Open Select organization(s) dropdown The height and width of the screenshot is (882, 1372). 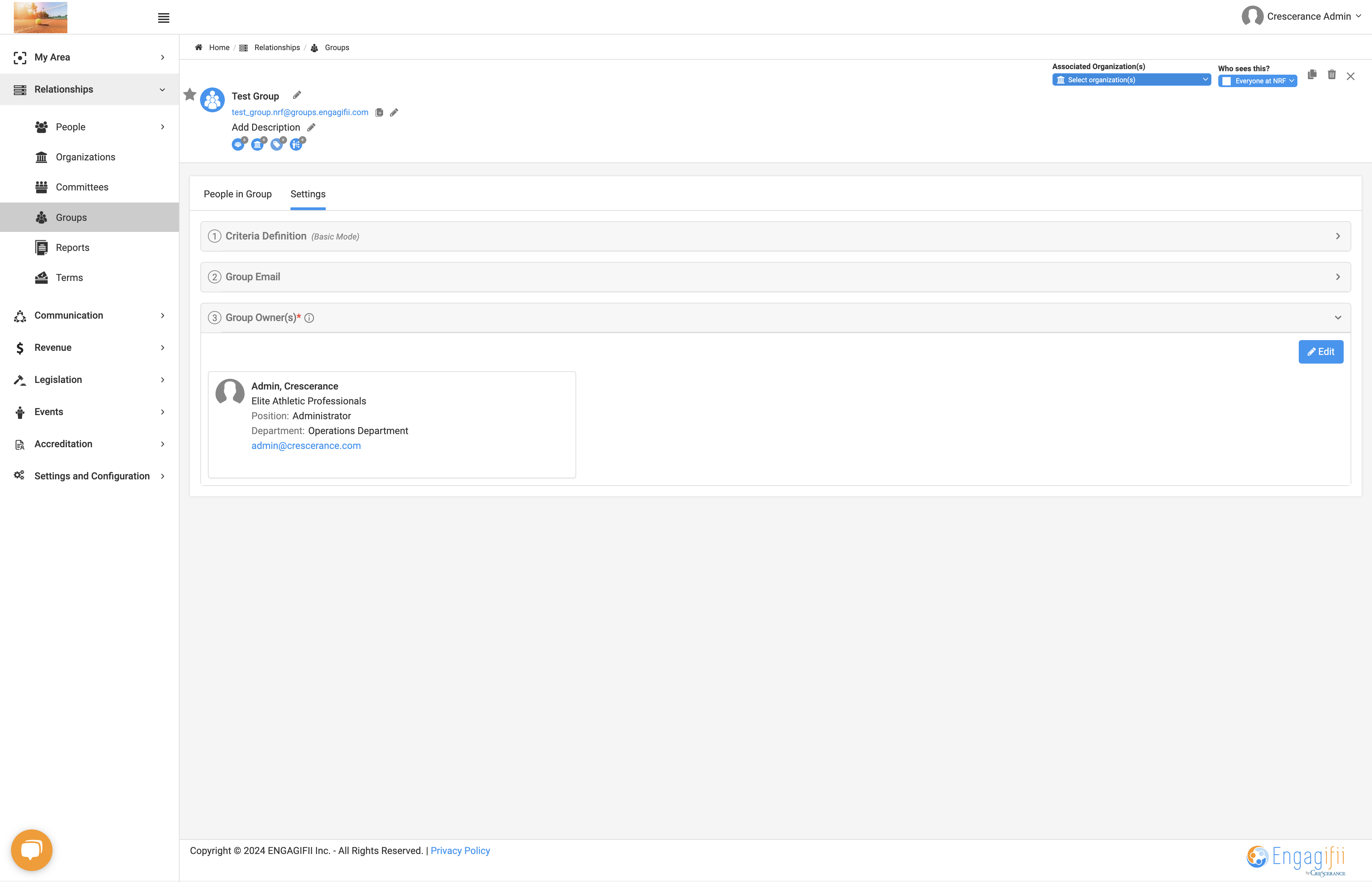tap(1131, 79)
